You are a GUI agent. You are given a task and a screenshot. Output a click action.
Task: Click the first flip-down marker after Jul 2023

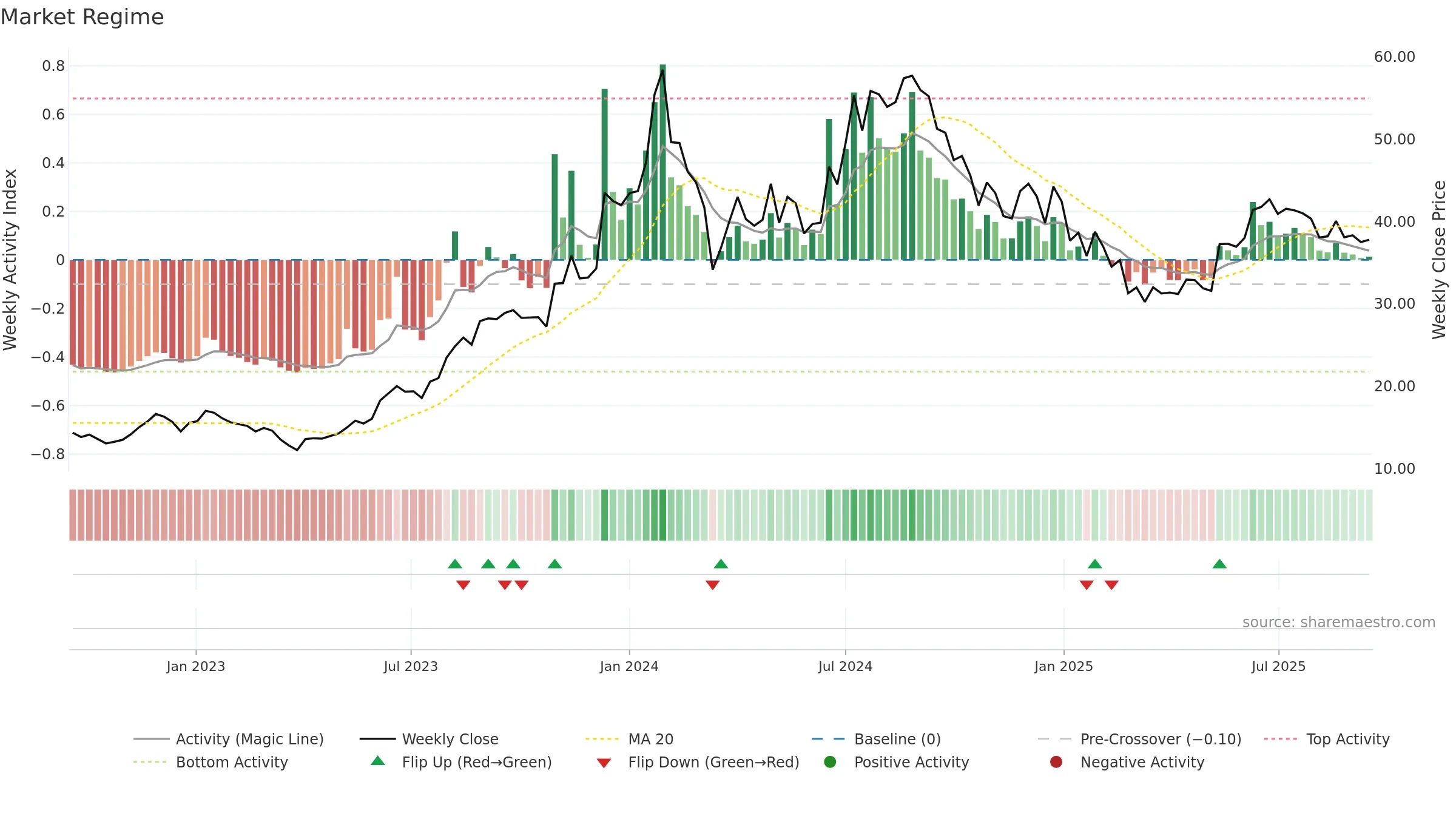pyautogui.click(x=463, y=585)
